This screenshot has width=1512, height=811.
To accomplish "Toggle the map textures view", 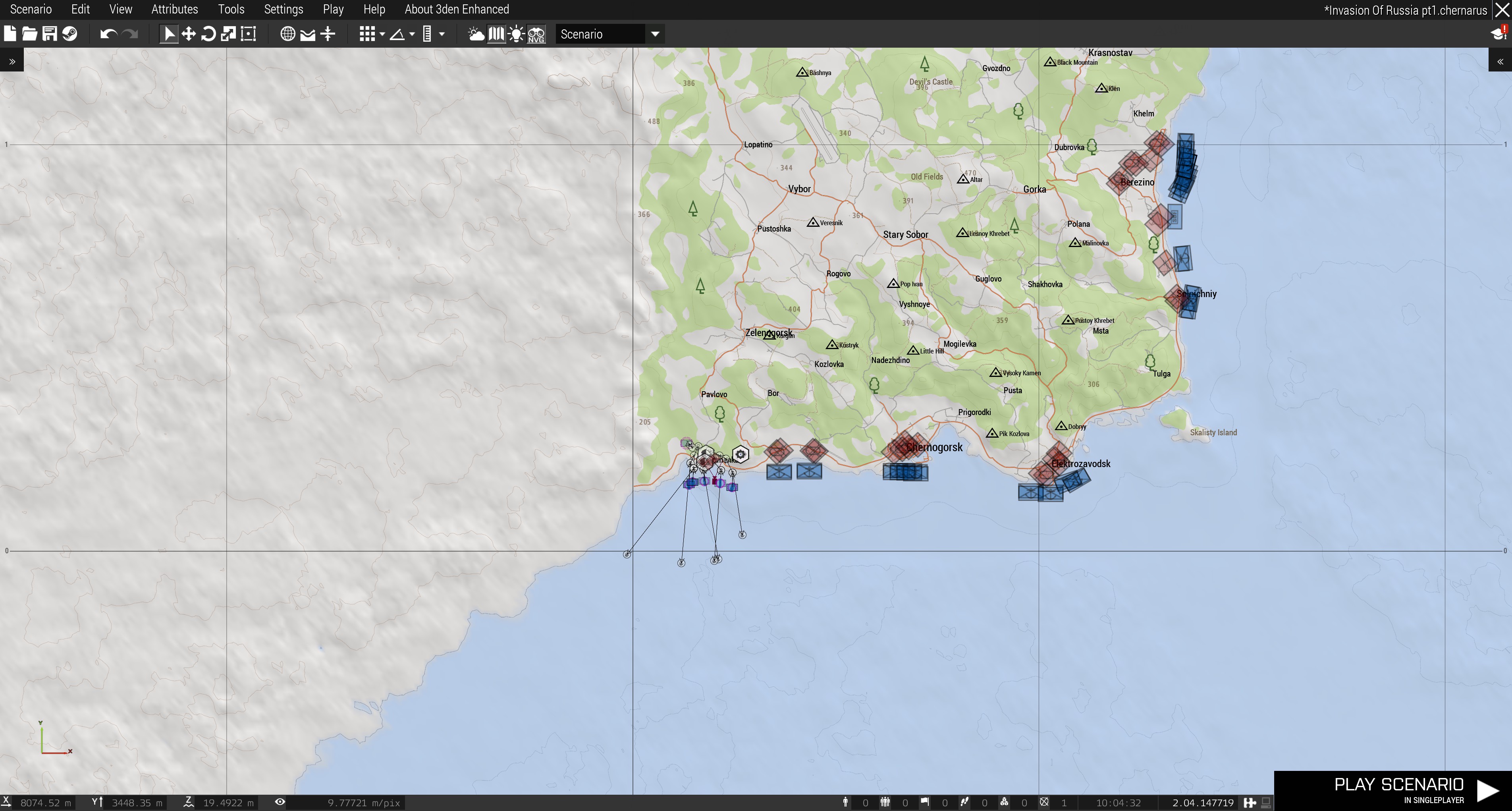I will click(496, 34).
